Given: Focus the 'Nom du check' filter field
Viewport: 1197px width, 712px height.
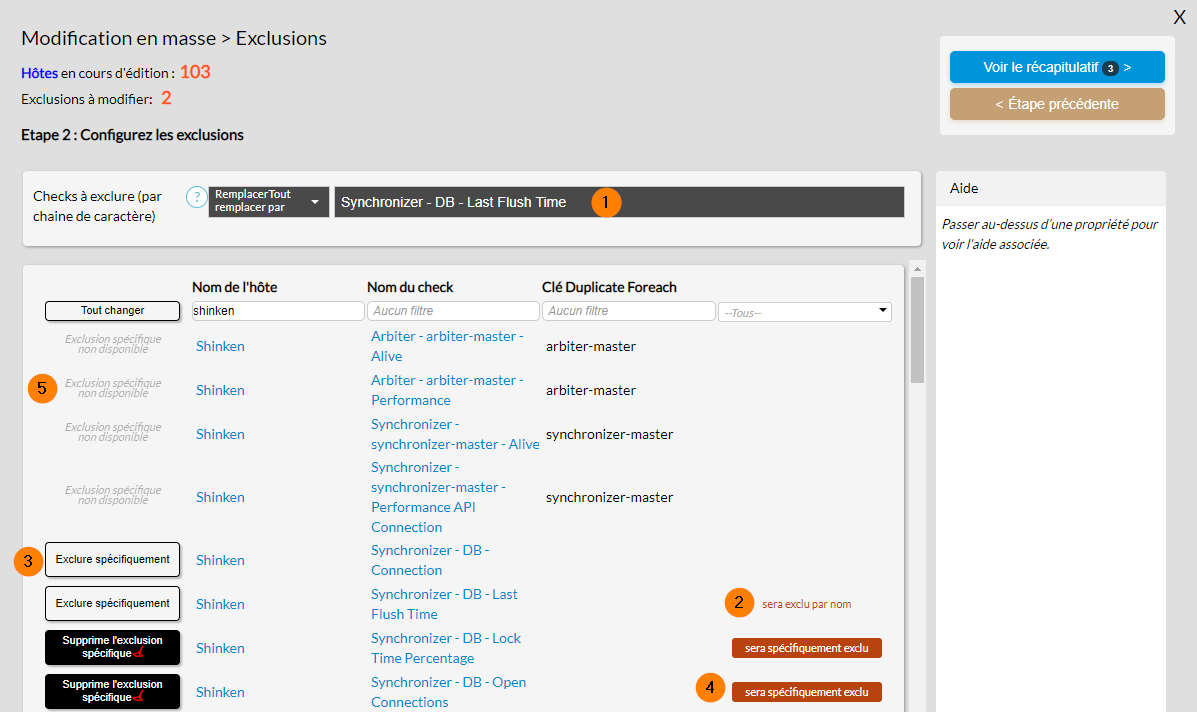Looking at the screenshot, I should point(452,311).
